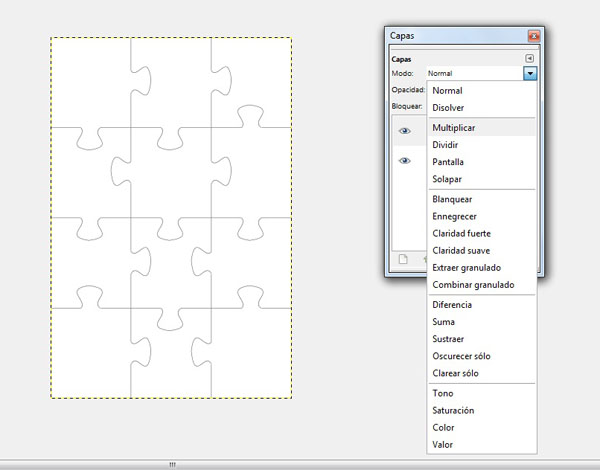The height and width of the screenshot is (470, 600).
Task: Select Diferencia blend mode
Action: coord(482,305)
